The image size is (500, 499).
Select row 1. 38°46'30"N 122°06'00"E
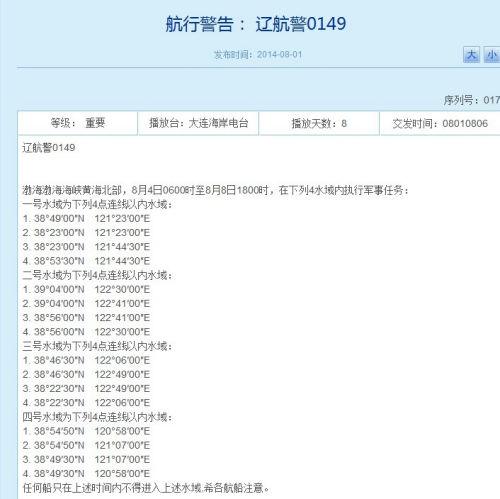[x=86, y=360]
